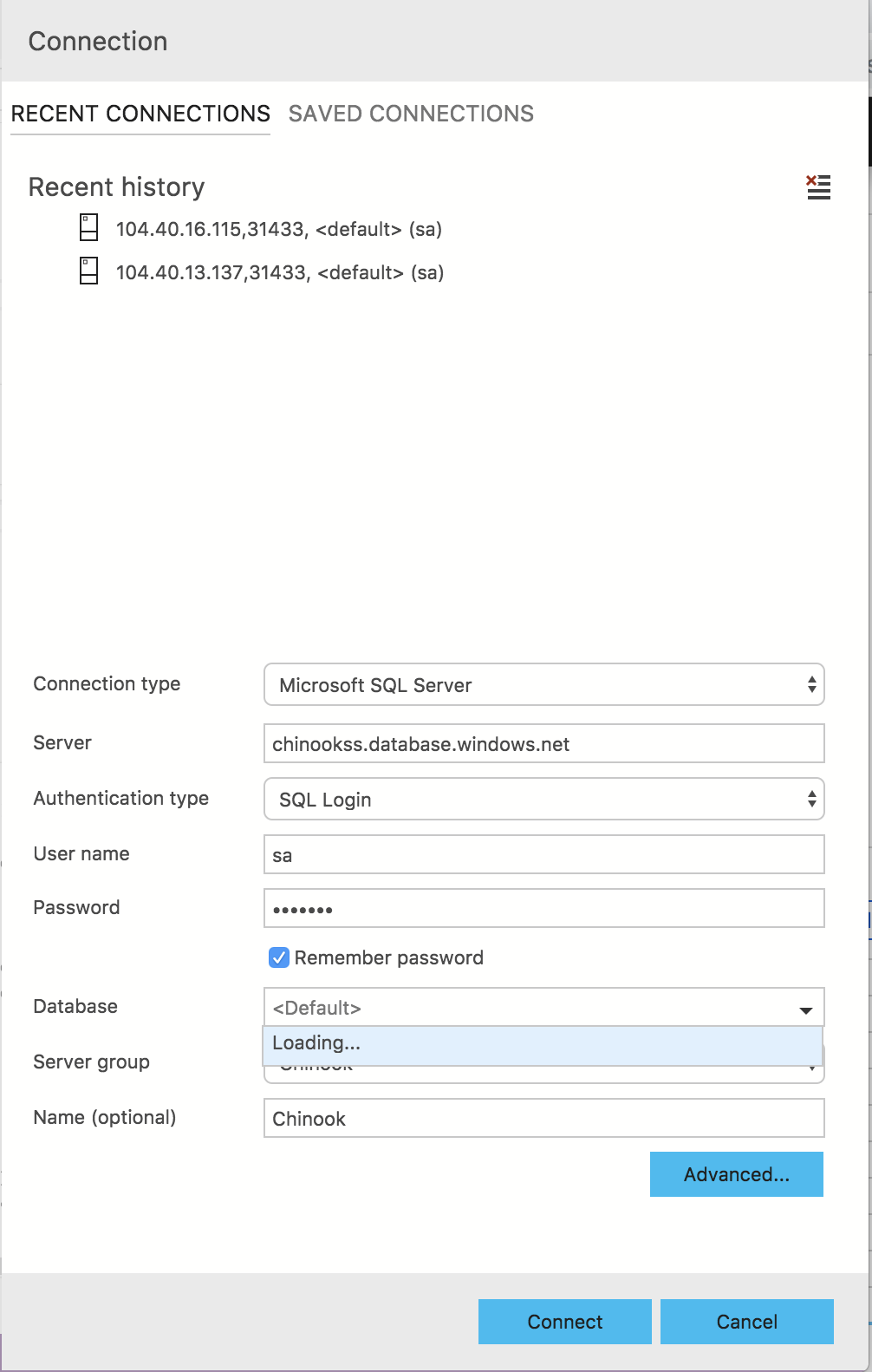This screenshot has width=872, height=1372.
Task: Open Advanced connection properties
Action: 737,1174
